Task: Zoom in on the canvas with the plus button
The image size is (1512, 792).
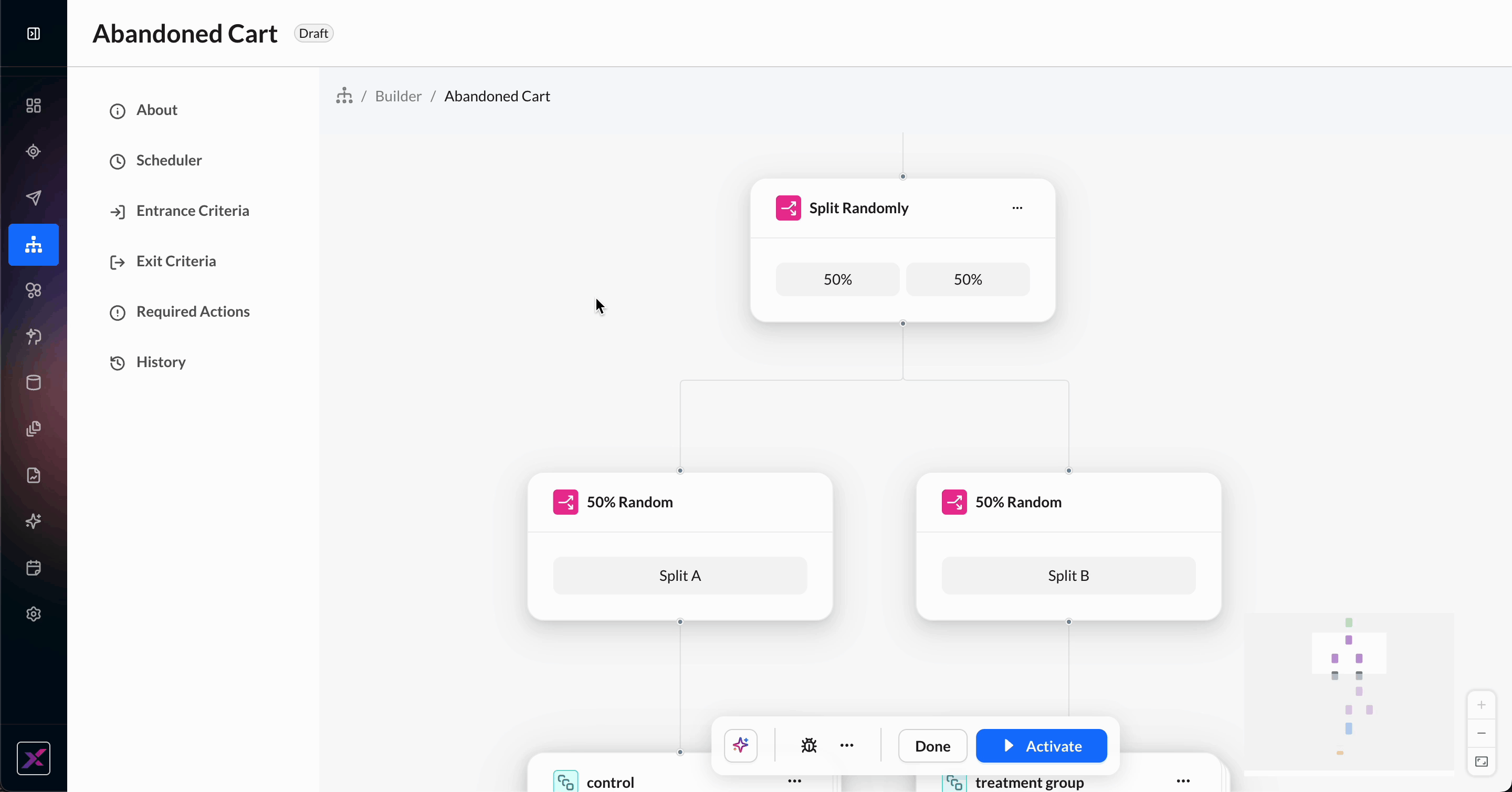Action: tap(1482, 705)
